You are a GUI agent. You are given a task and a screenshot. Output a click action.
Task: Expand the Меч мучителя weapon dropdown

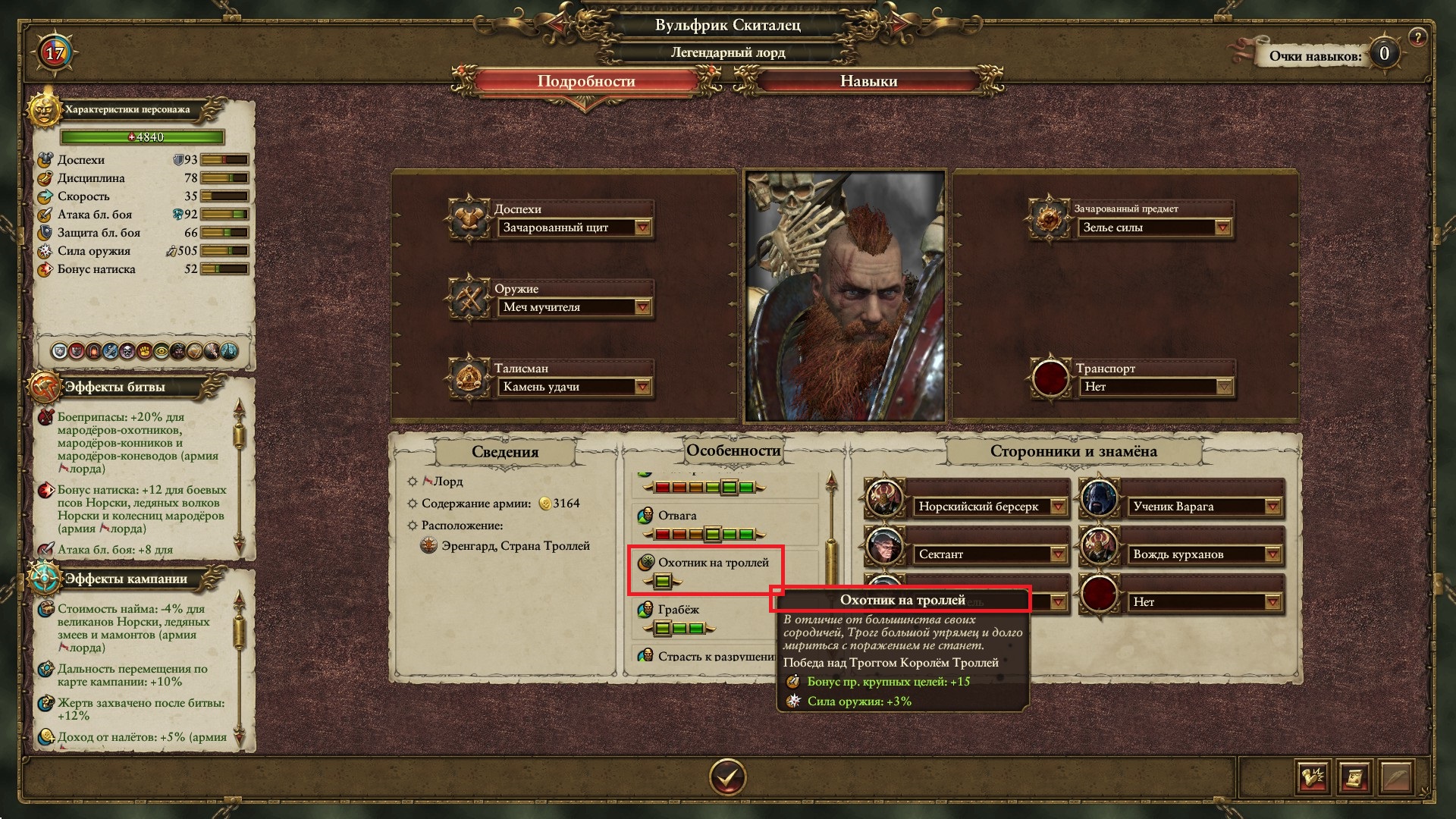point(574,307)
